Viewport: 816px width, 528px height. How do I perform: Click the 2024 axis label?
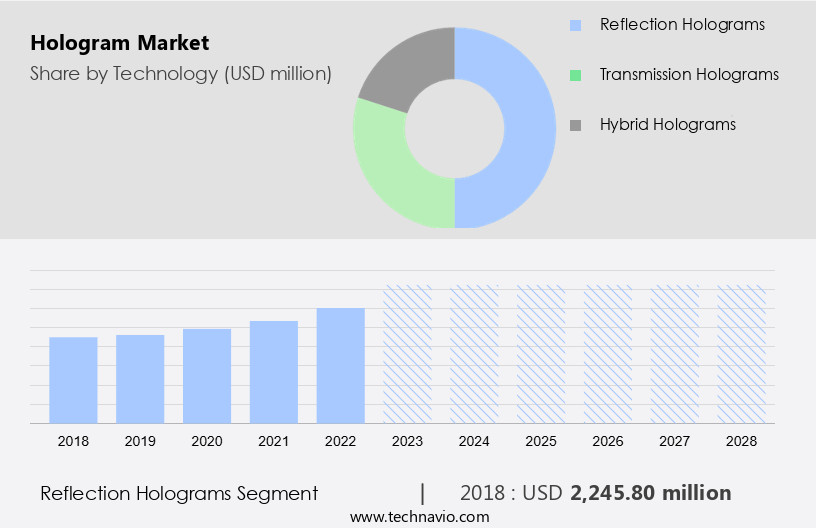tap(474, 441)
